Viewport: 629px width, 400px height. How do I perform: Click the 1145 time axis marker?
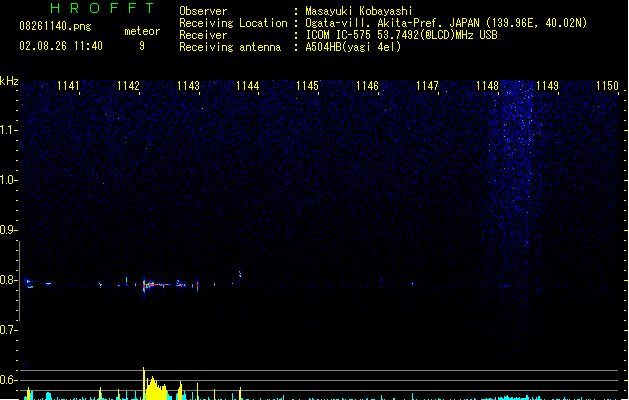(307, 86)
